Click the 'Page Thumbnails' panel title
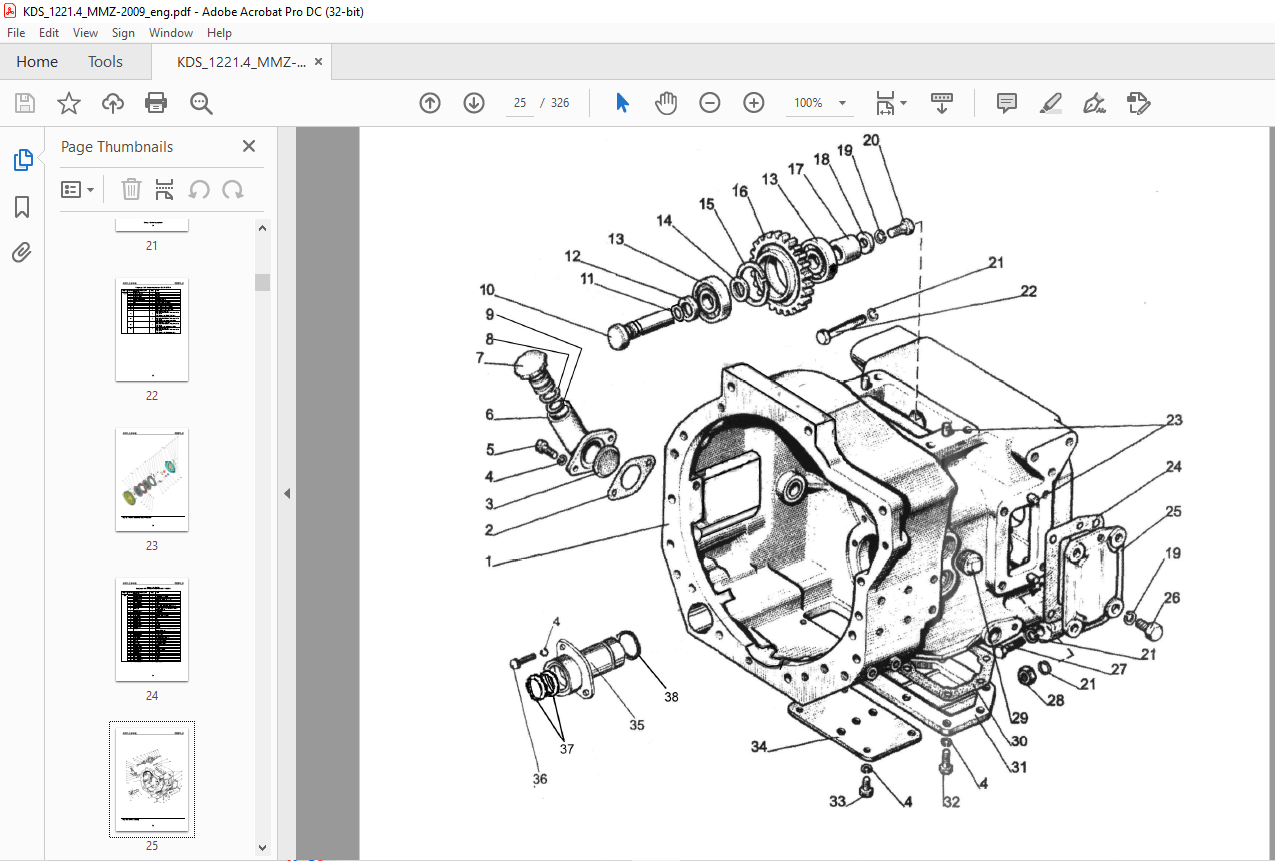 117,146
